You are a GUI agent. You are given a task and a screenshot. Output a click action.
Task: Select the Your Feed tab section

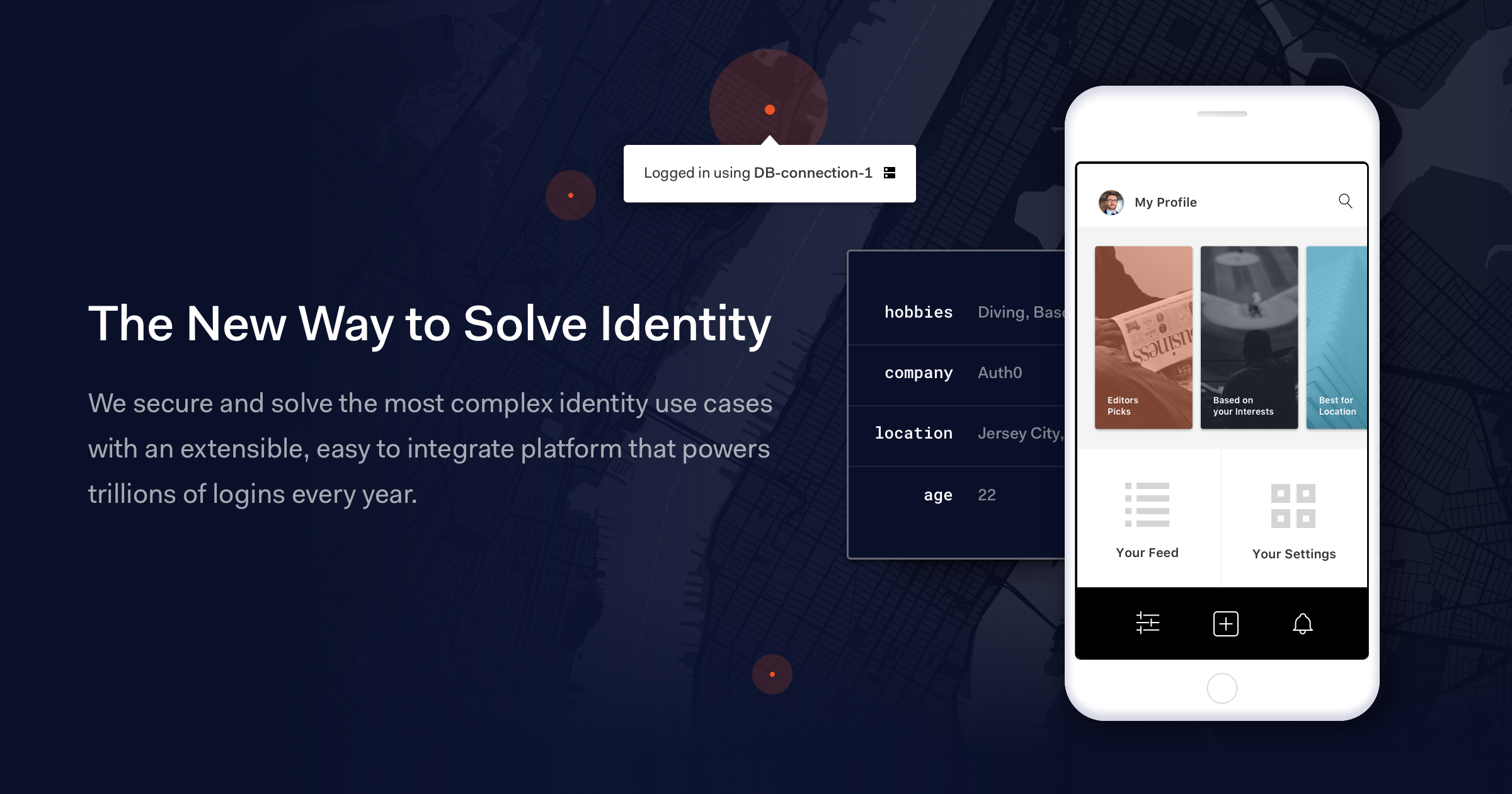(x=1145, y=520)
